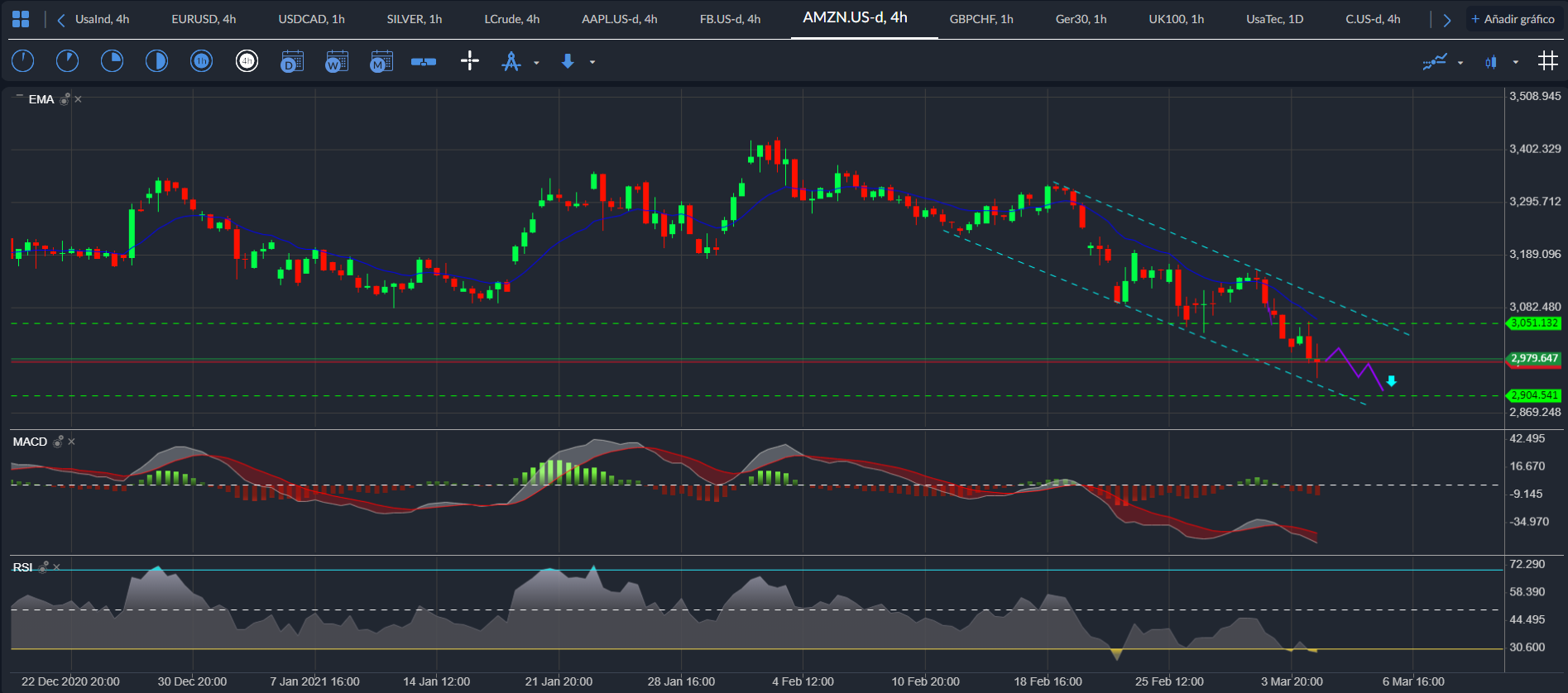Switch to the SILVER, 1h tab
1568x693 pixels.
pos(415,19)
